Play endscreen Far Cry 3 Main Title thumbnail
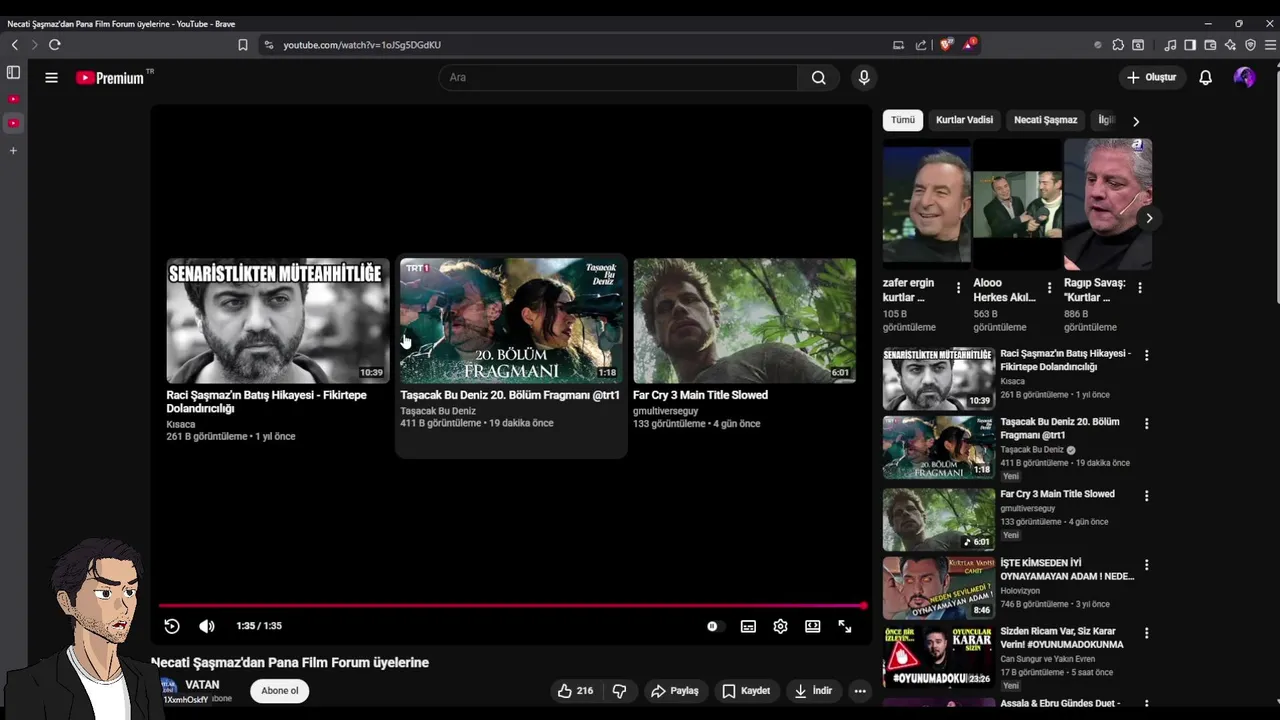This screenshot has width=1280, height=720. [744, 321]
